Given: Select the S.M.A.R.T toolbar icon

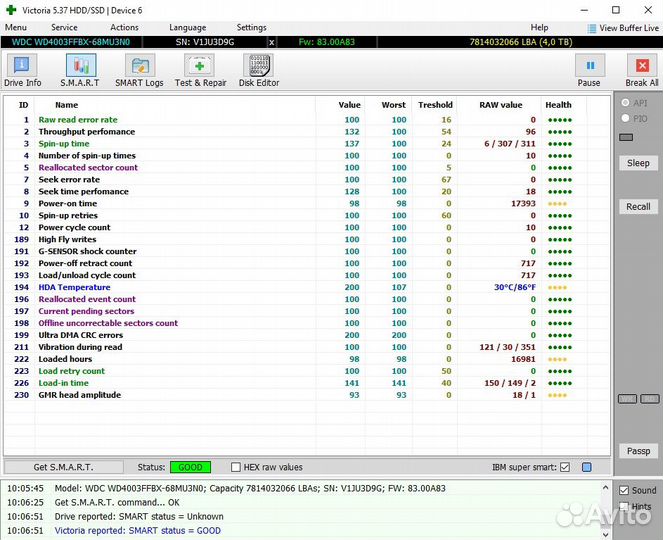Looking at the screenshot, I should 79,70.
